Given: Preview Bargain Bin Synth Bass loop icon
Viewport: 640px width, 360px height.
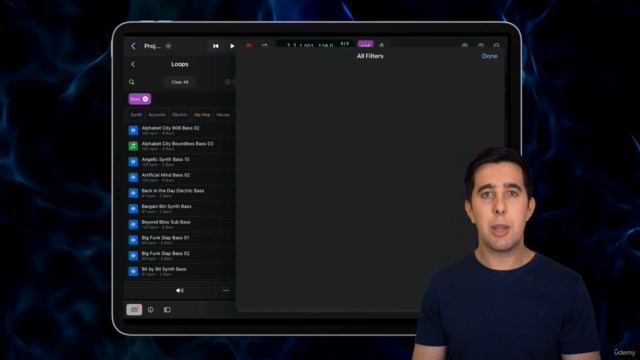Looking at the screenshot, I should [133, 209].
